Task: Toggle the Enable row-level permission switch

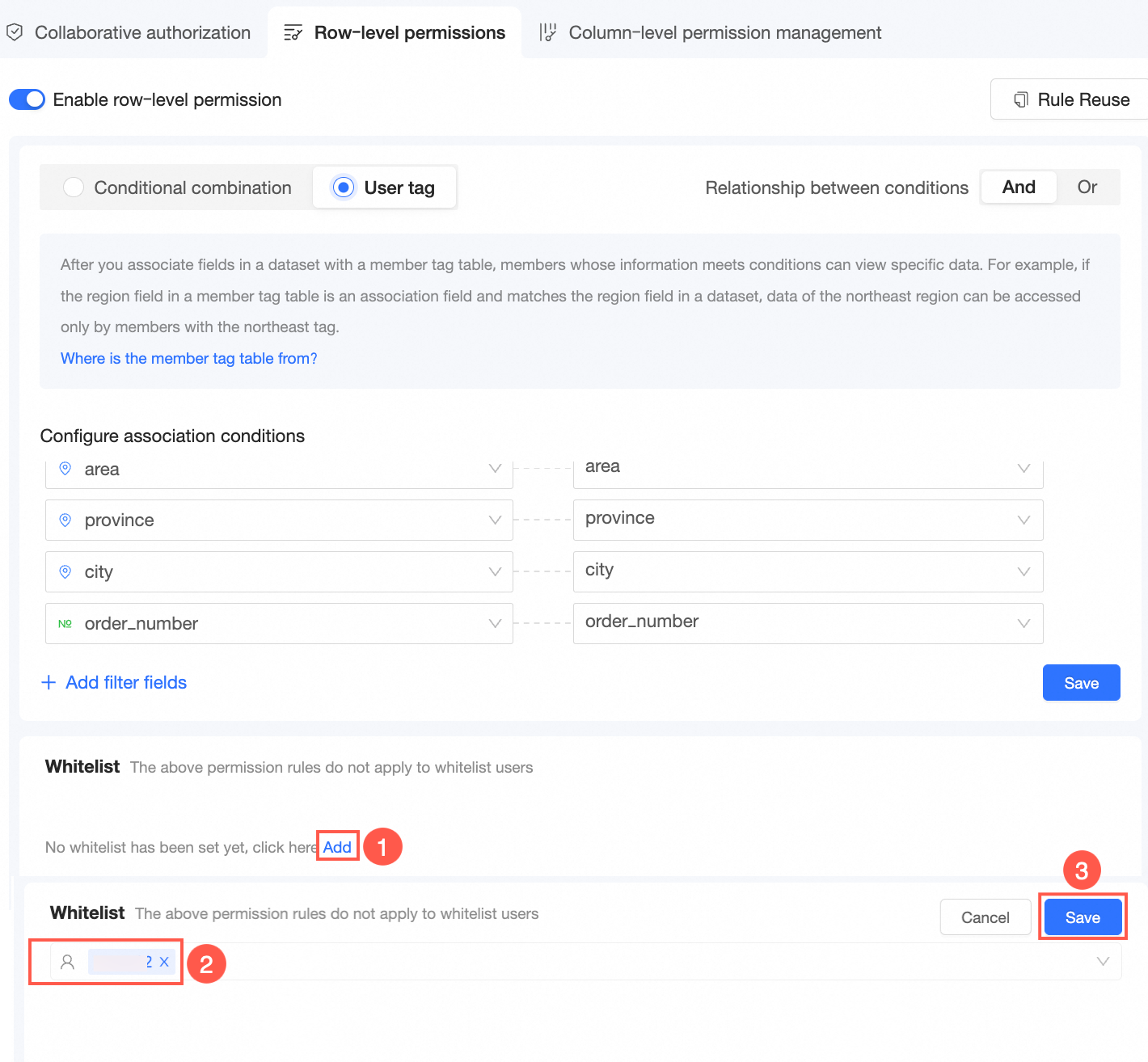Action: [27, 99]
